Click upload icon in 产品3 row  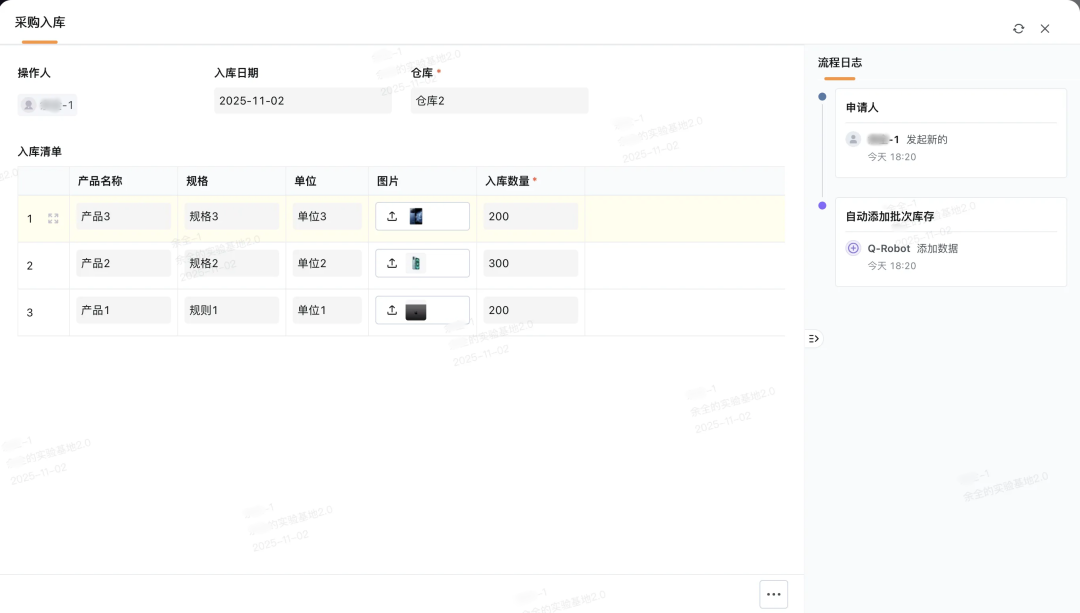pos(392,217)
